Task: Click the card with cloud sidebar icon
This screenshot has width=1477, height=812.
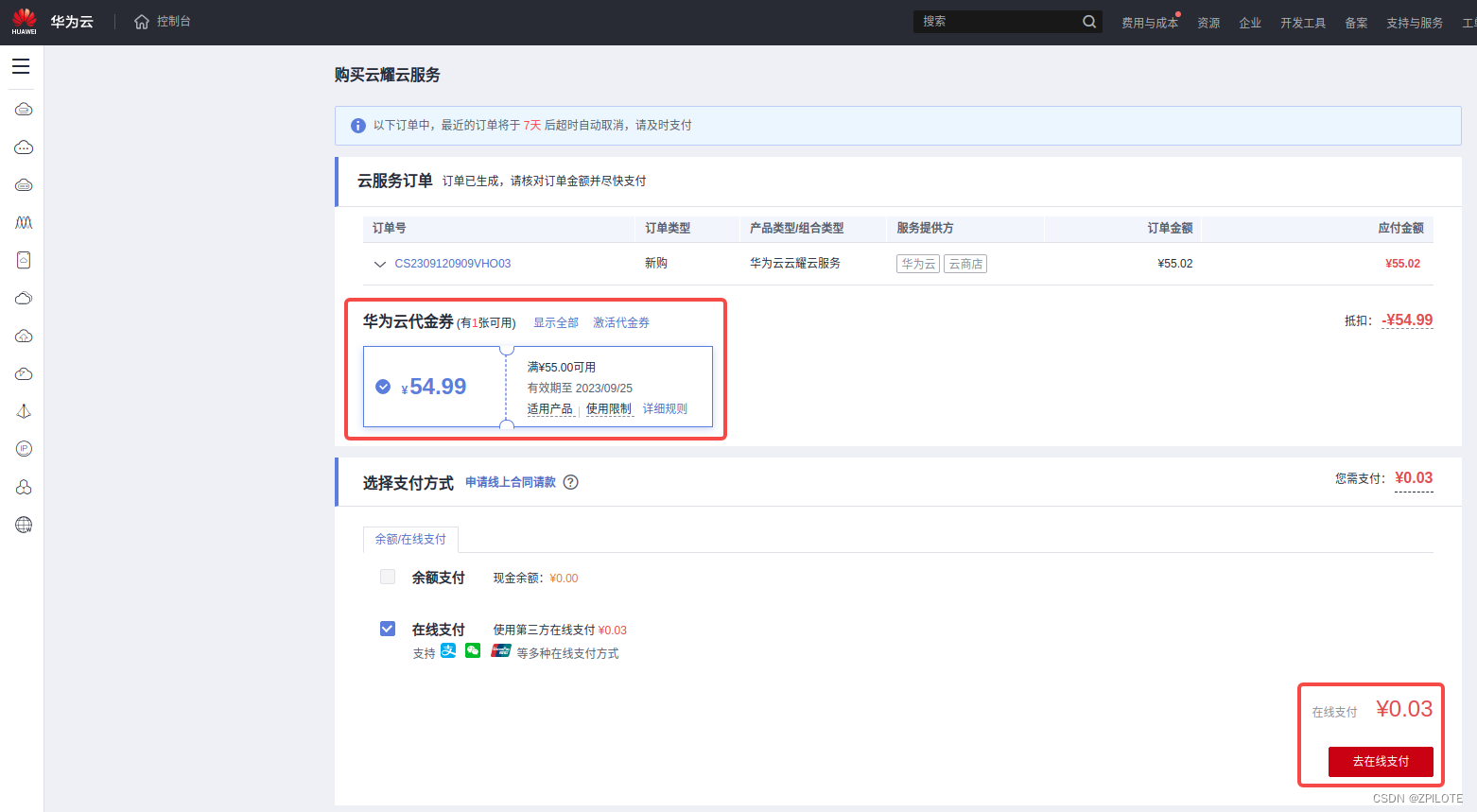Action: [x=24, y=260]
